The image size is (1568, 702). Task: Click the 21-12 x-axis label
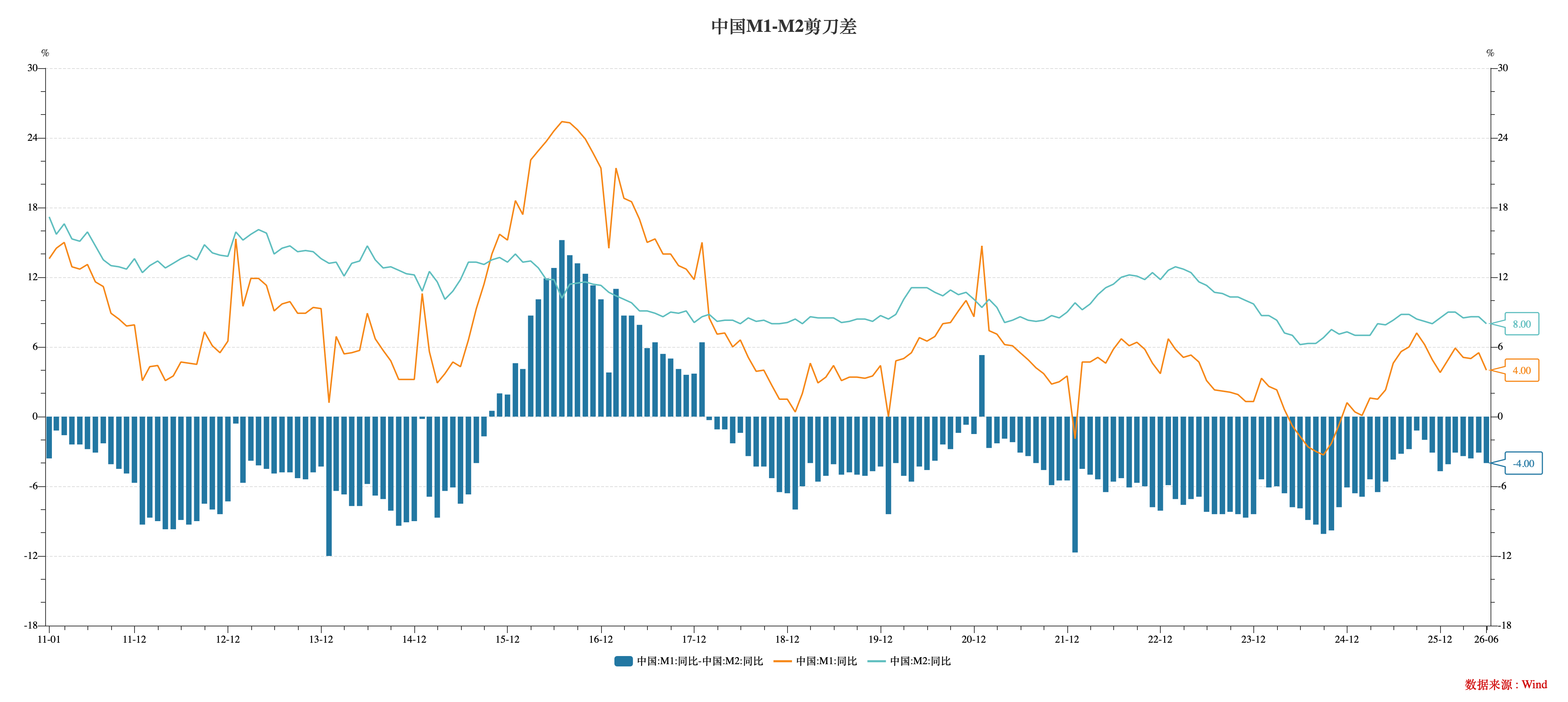pos(1067,639)
